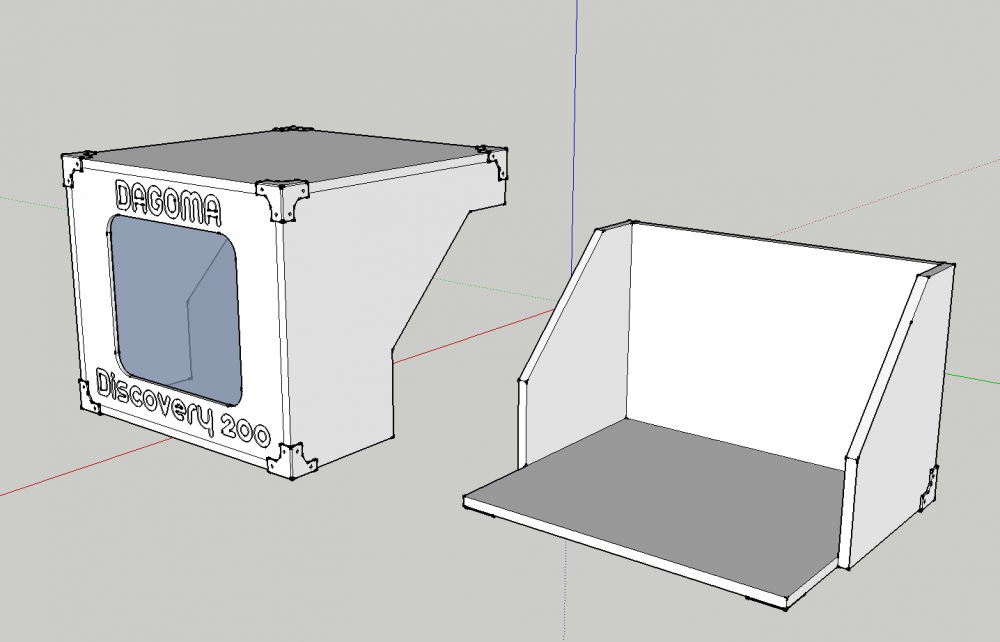Image resolution: width=1000 pixels, height=642 pixels.
Task: Select the right angled side panel of base
Action: 899,414
